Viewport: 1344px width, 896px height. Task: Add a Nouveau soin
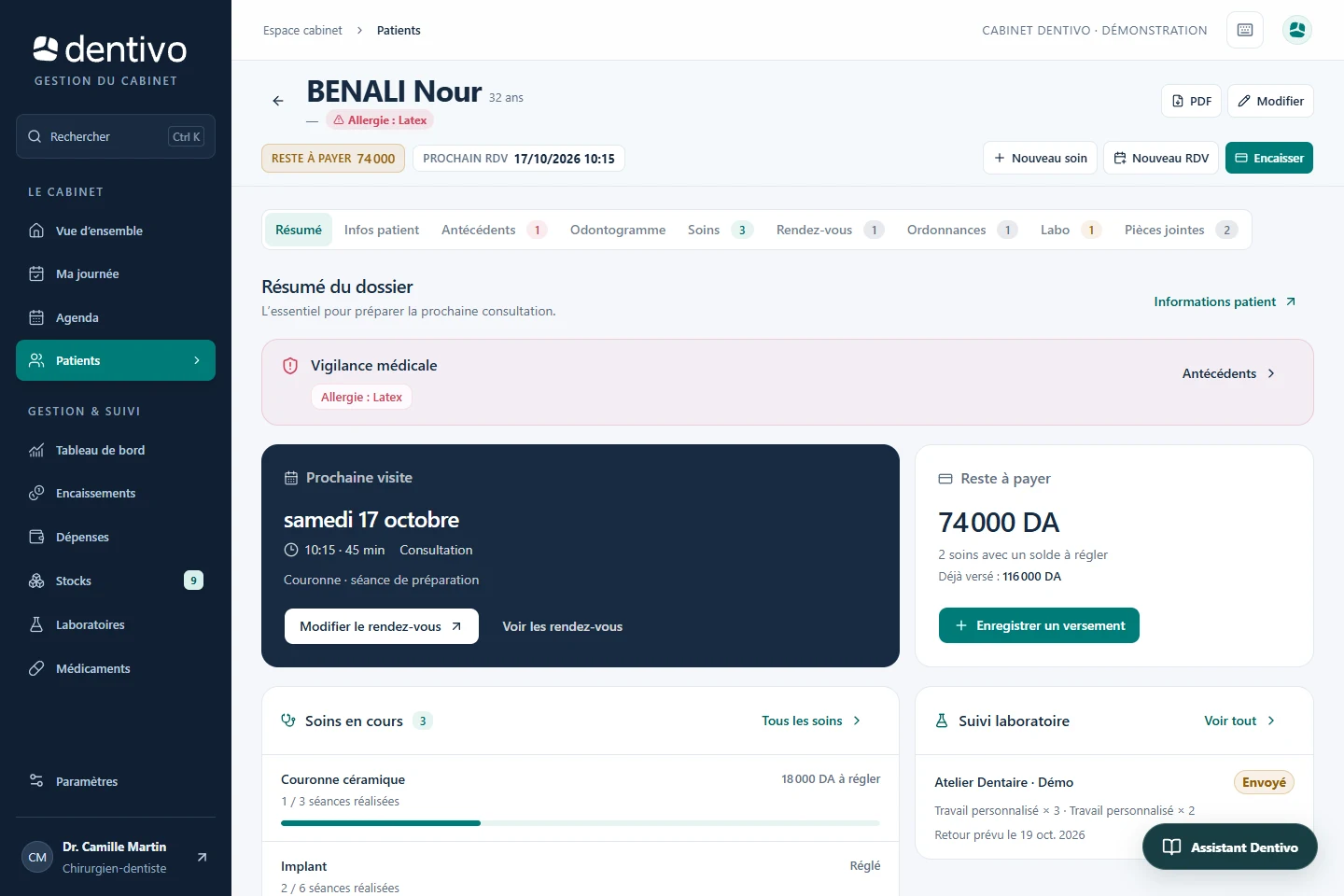coord(1041,158)
